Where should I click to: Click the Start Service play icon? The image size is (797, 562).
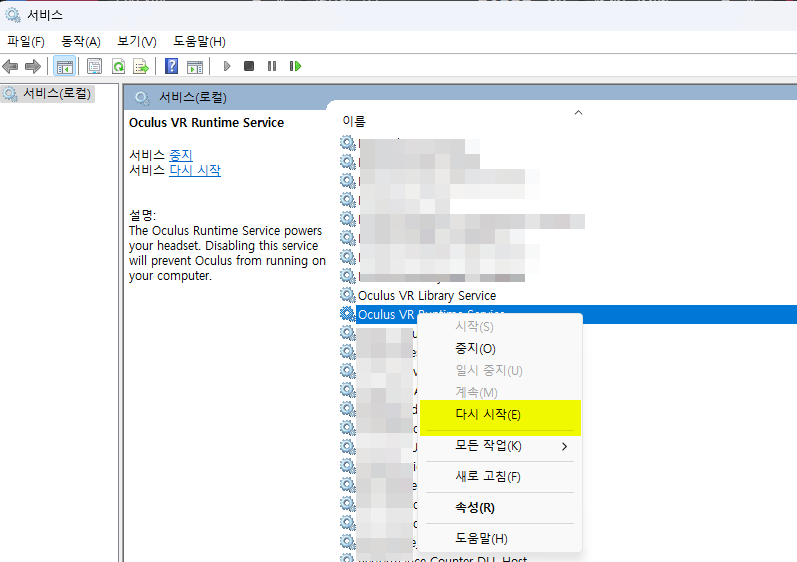coord(227,66)
